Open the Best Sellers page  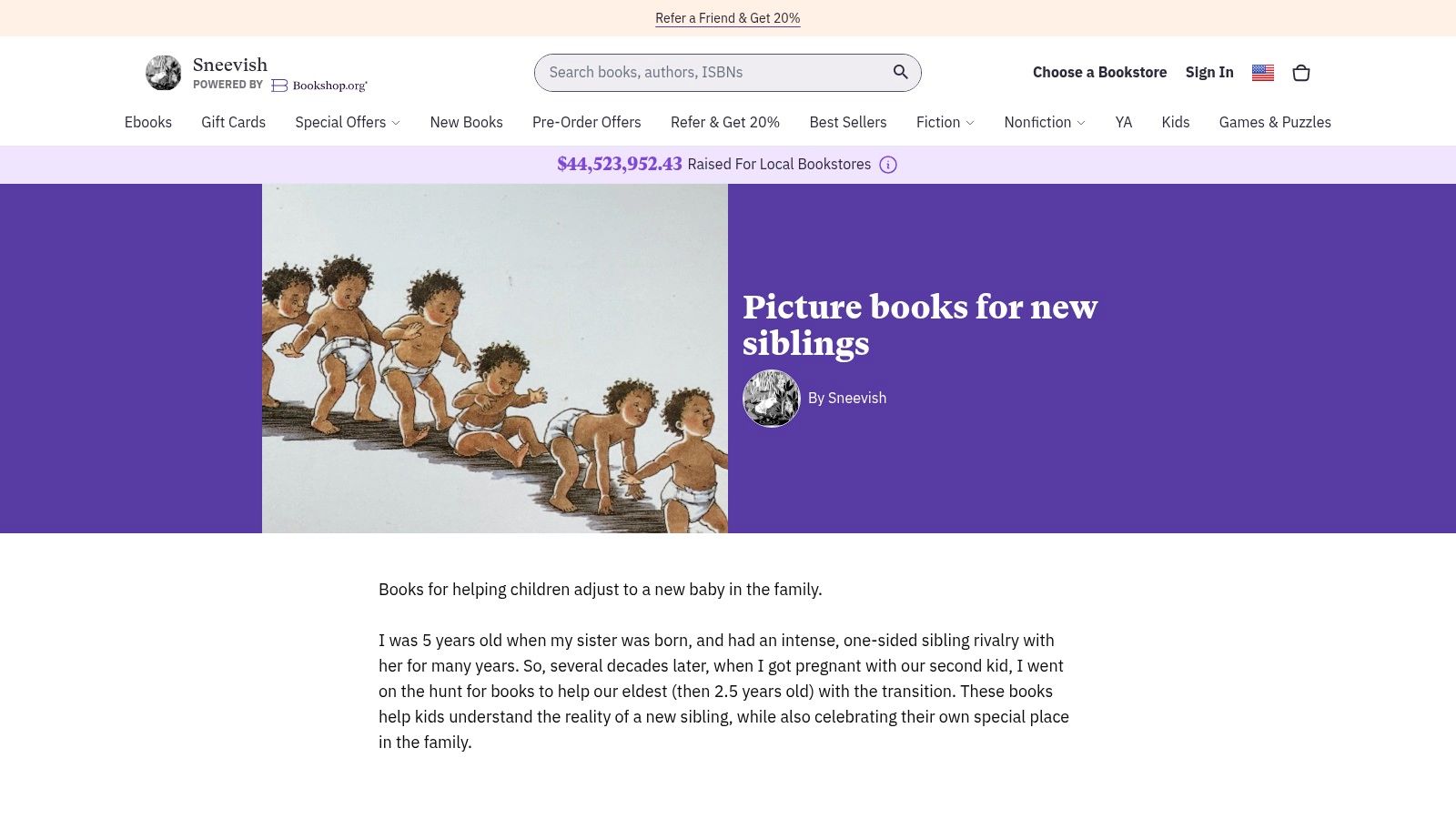847,122
